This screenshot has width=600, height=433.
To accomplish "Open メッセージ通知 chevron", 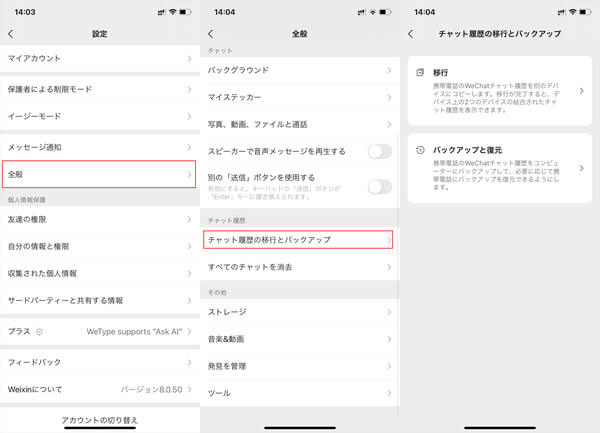I will [x=189, y=147].
